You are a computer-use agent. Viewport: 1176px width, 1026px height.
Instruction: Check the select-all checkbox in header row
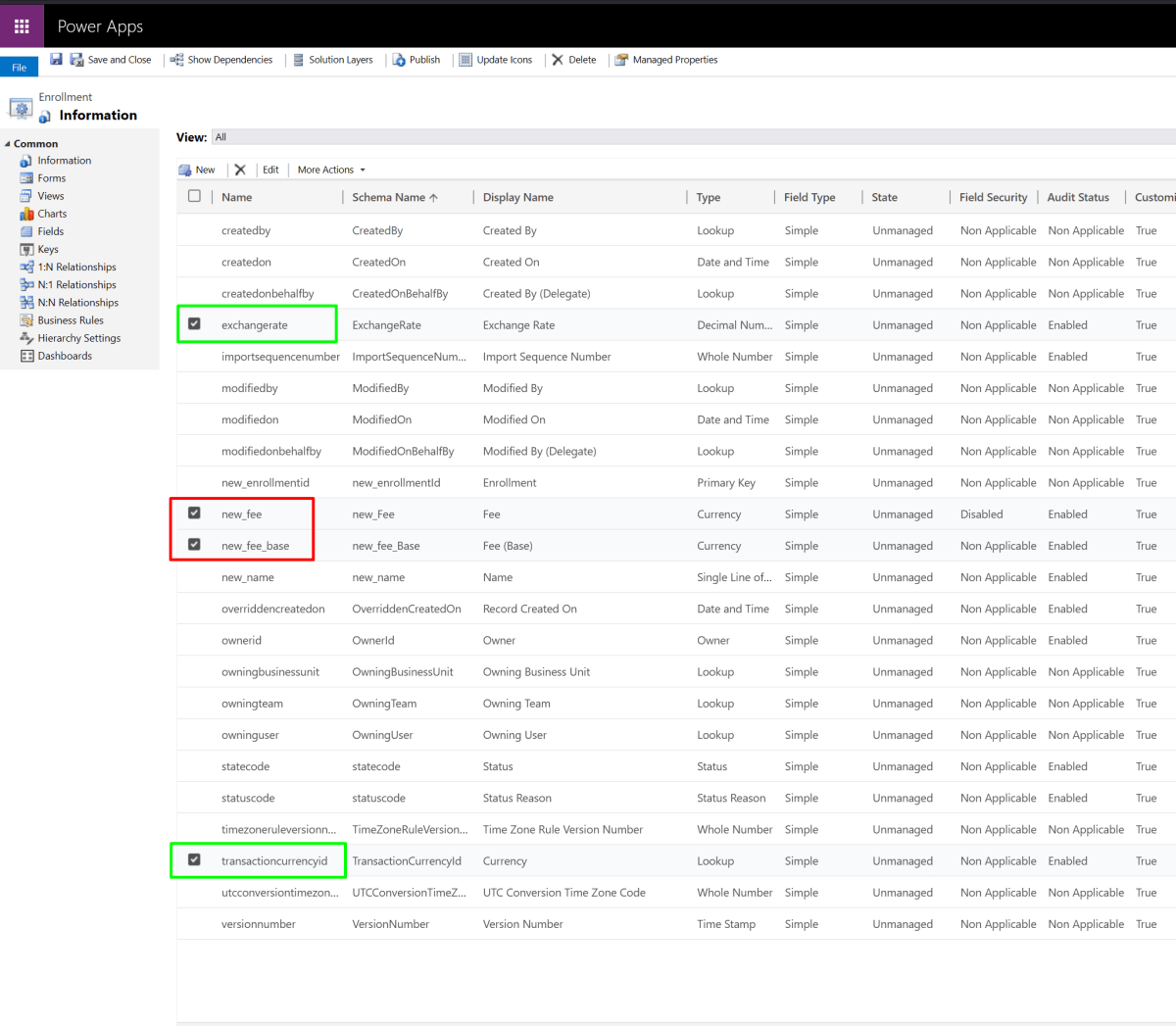coord(193,197)
